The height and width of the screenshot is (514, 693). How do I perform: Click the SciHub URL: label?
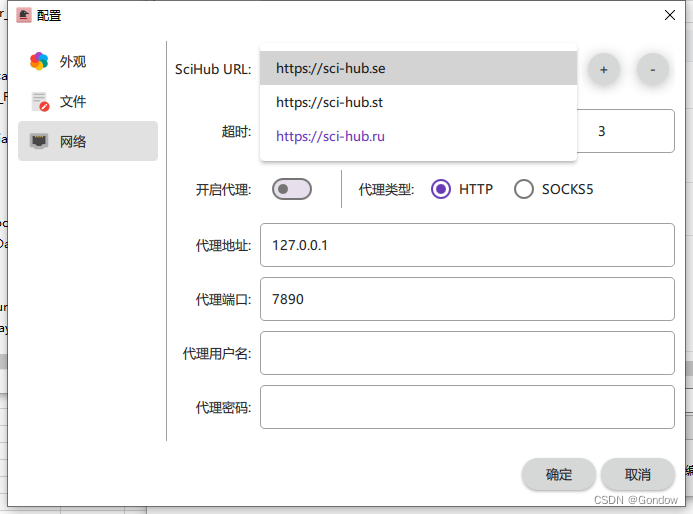click(213, 69)
